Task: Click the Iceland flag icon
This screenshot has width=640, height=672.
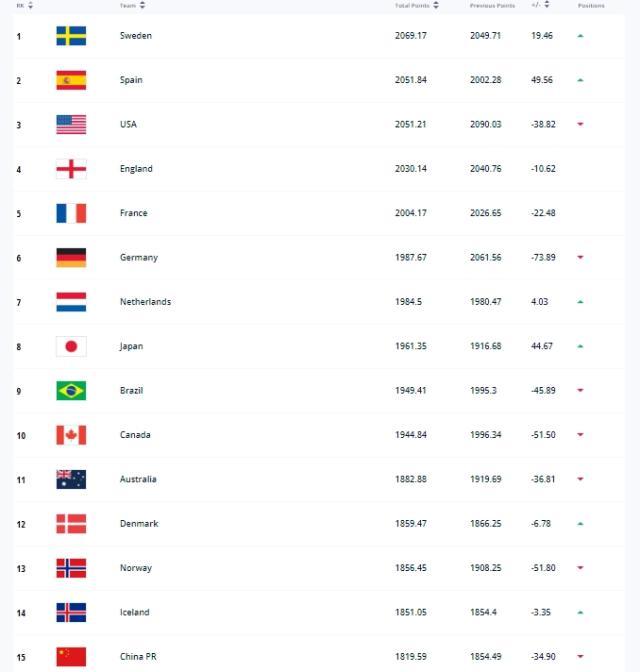Action: pos(71,612)
